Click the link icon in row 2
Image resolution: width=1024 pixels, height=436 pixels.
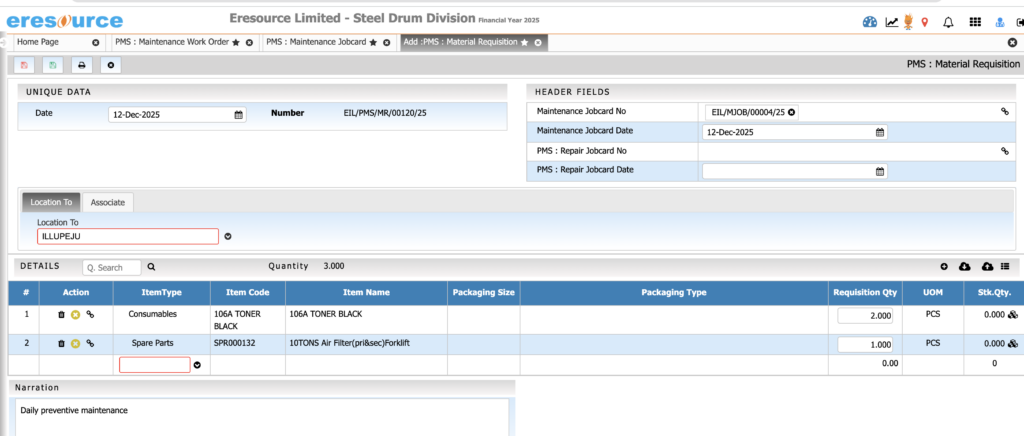coord(90,343)
